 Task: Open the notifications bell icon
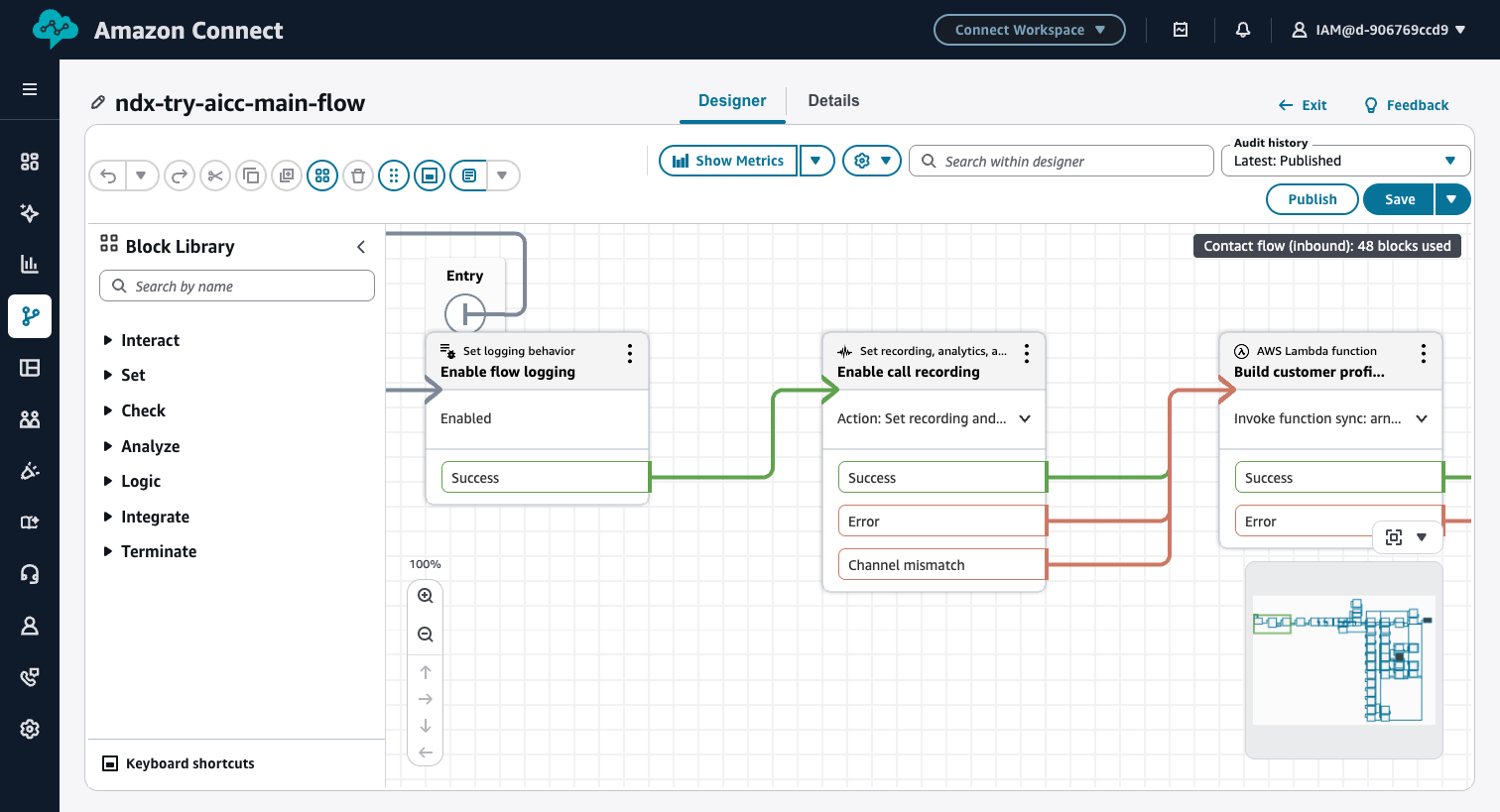pos(1243,30)
